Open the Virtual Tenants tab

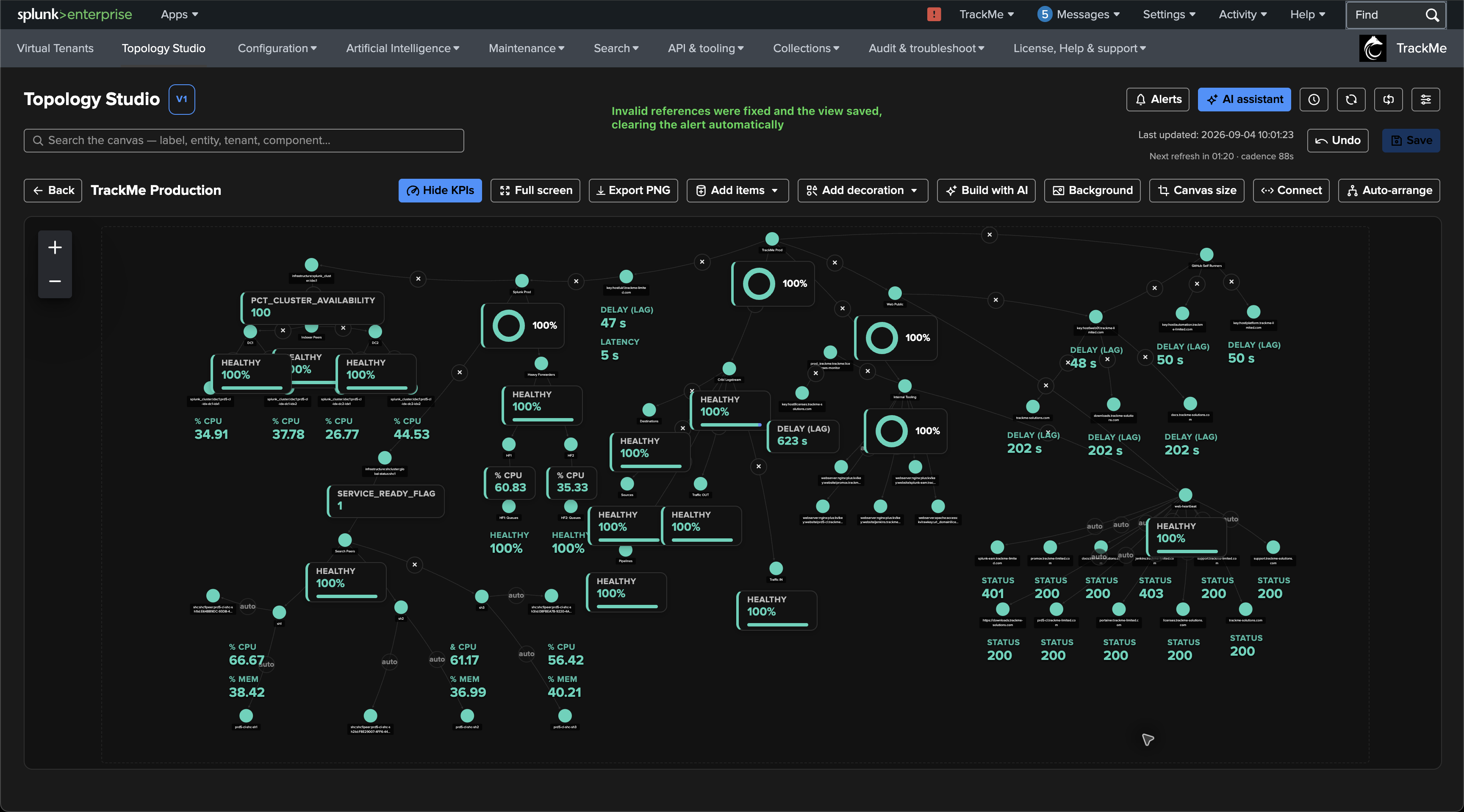click(x=55, y=48)
